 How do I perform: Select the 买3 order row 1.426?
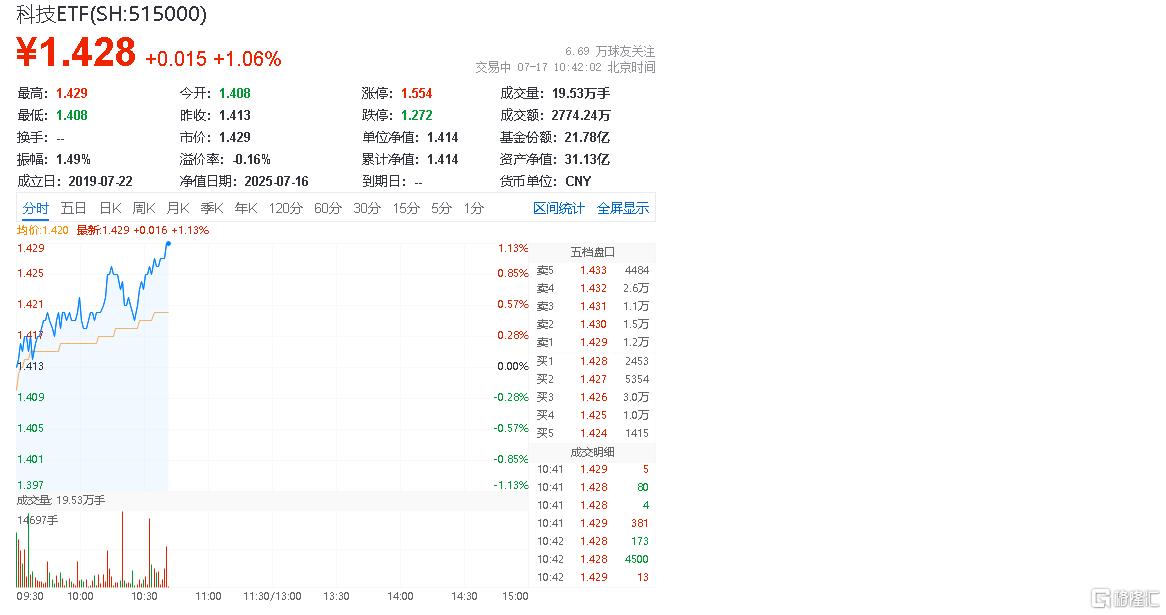593,397
